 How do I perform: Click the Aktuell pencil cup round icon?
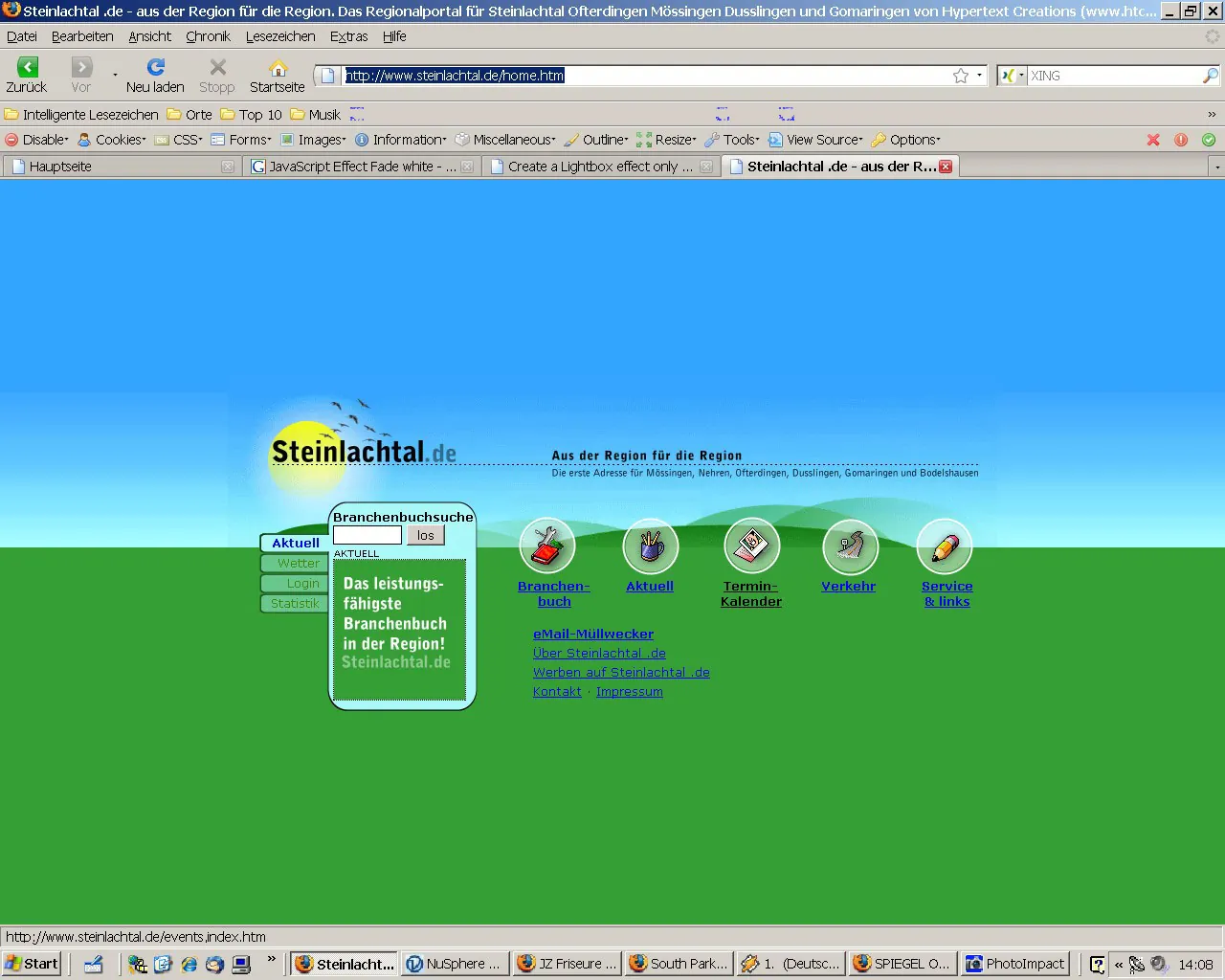(x=651, y=546)
